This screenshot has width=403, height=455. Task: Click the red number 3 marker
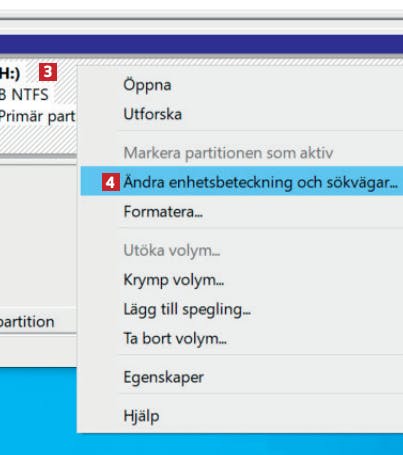tap(48, 72)
